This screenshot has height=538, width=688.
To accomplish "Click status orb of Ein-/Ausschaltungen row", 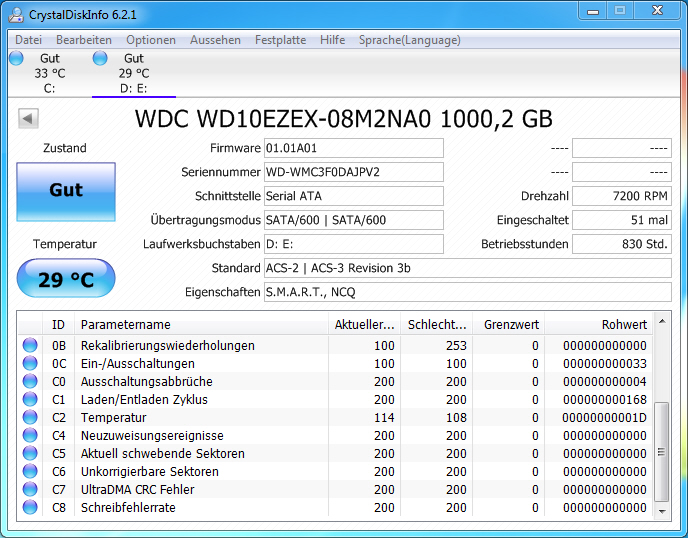I will point(30,363).
